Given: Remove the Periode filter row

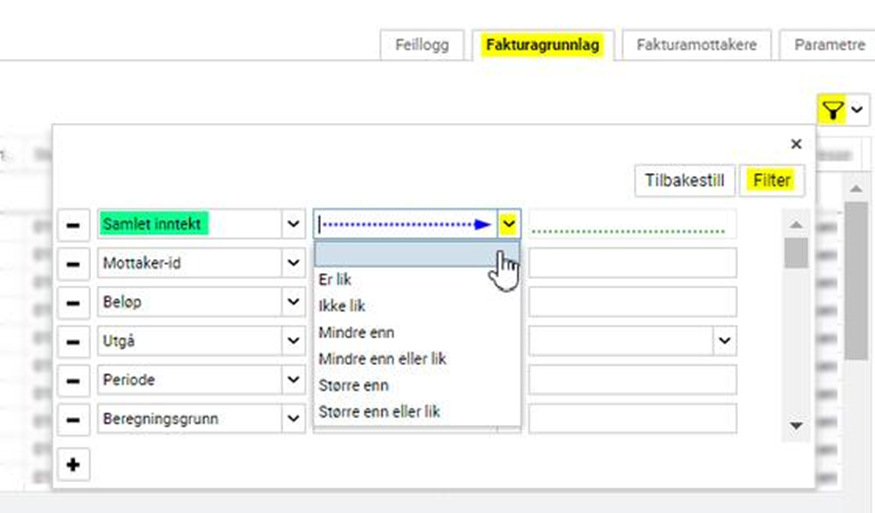Looking at the screenshot, I should tap(73, 381).
